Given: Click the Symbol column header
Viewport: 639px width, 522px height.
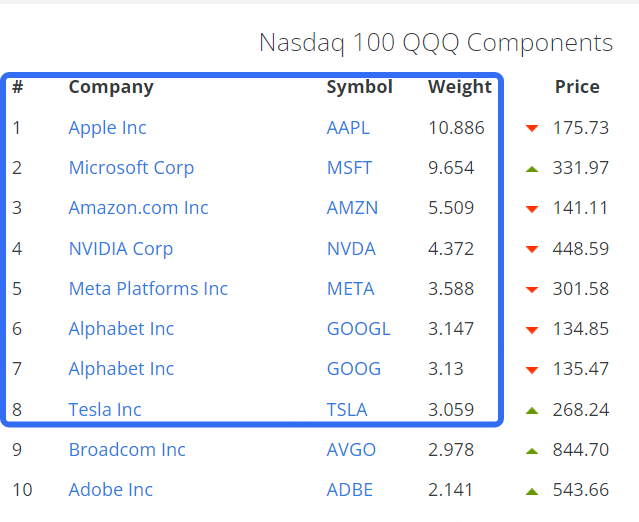Looking at the screenshot, I should pyautogui.click(x=359, y=87).
